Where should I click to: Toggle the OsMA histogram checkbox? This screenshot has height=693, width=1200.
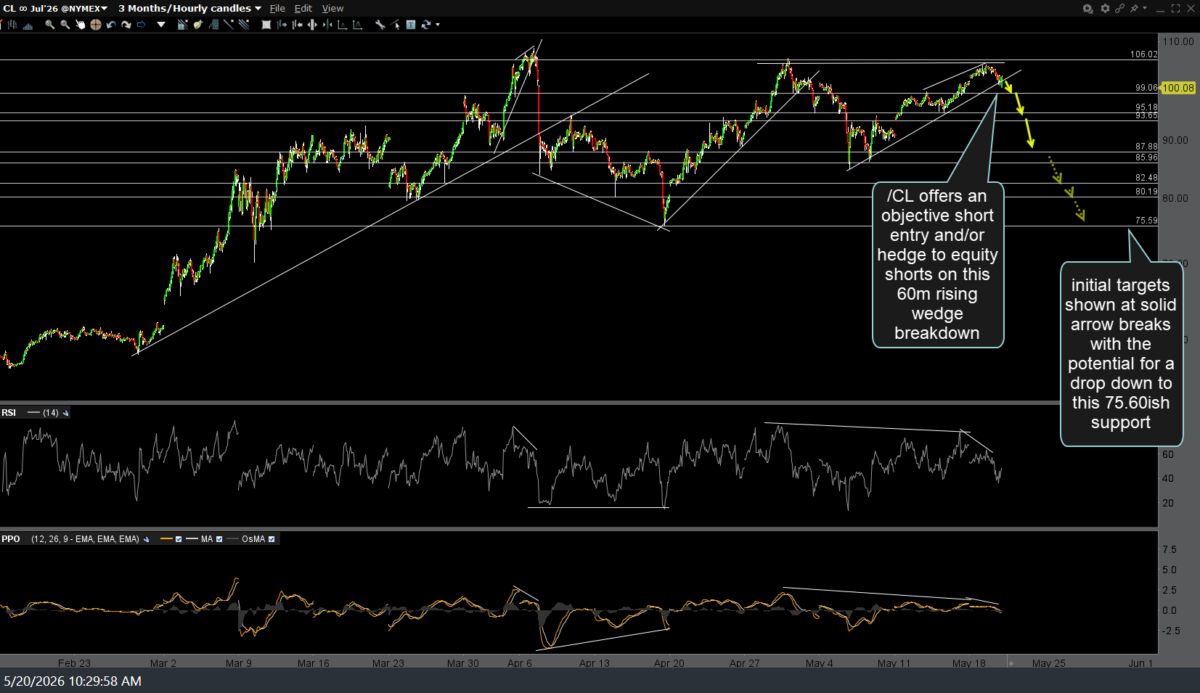pos(271,539)
